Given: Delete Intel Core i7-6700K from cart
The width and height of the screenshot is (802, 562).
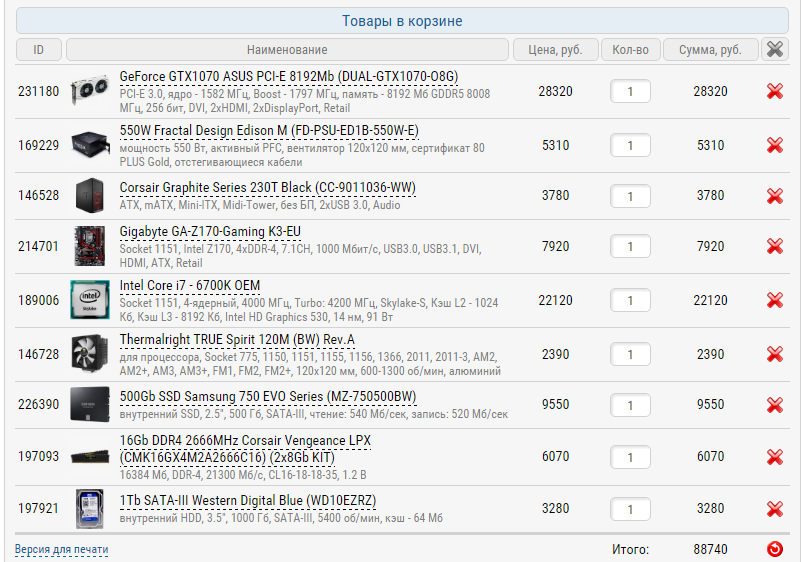Looking at the screenshot, I should pyautogui.click(x=775, y=300).
